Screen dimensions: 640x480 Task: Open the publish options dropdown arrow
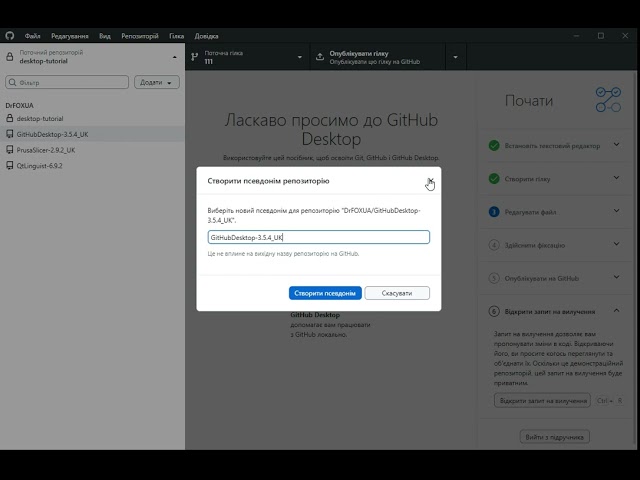[456, 57]
